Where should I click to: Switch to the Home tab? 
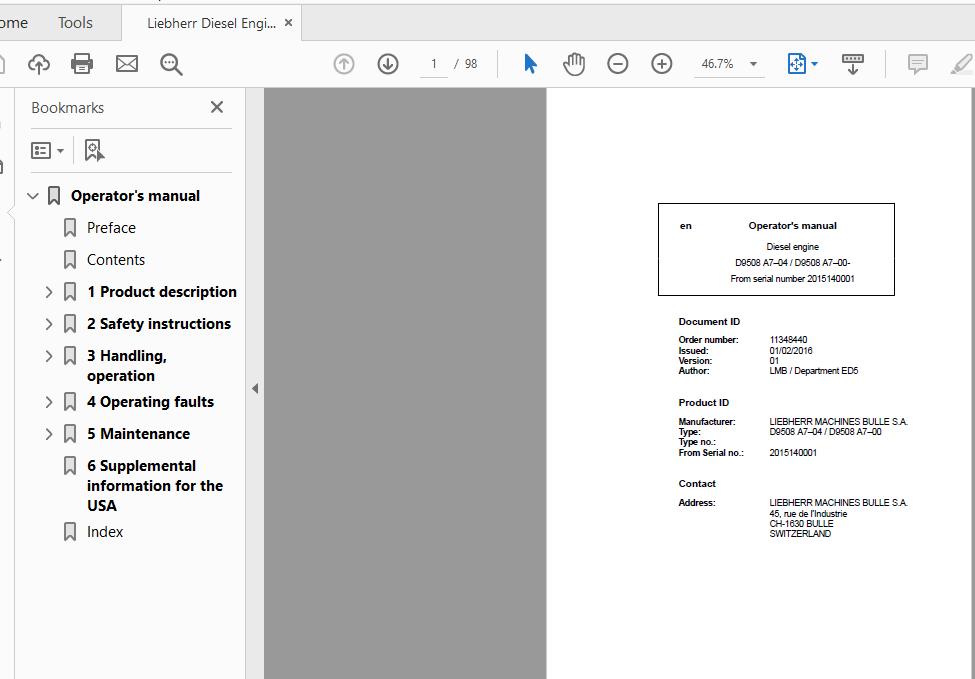point(14,22)
